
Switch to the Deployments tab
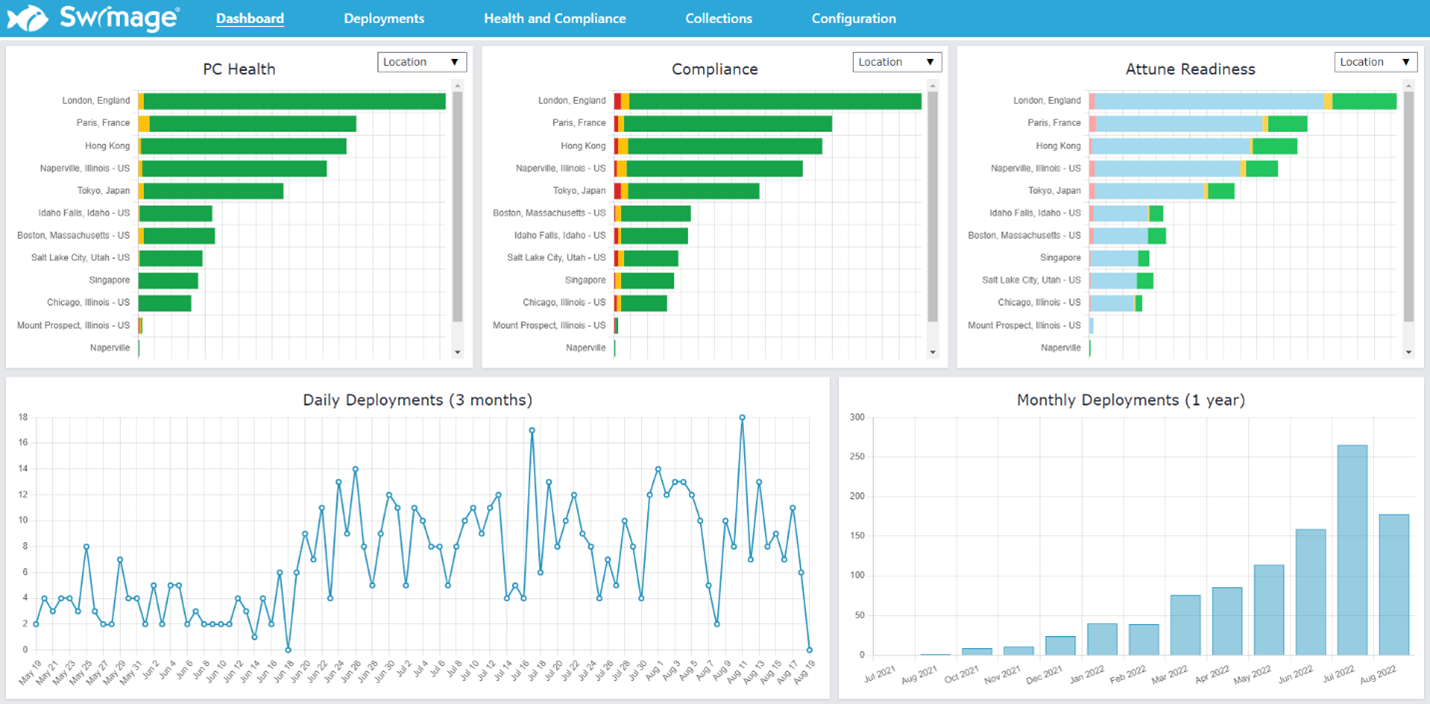point(383,18)
